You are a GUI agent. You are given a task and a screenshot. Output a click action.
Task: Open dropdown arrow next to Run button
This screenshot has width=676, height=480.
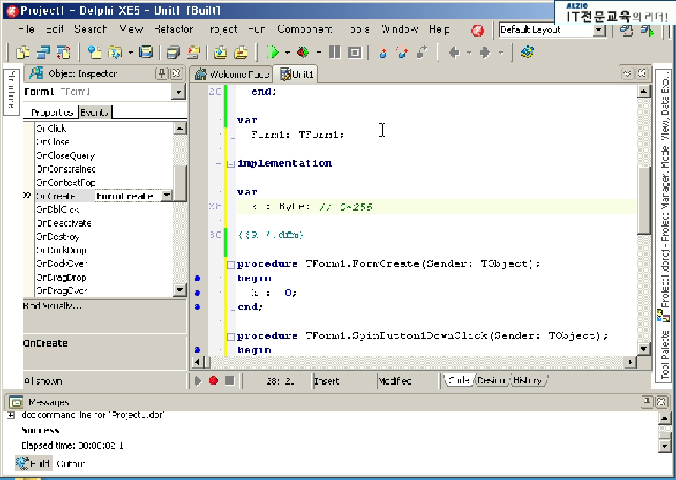(287, 53)
